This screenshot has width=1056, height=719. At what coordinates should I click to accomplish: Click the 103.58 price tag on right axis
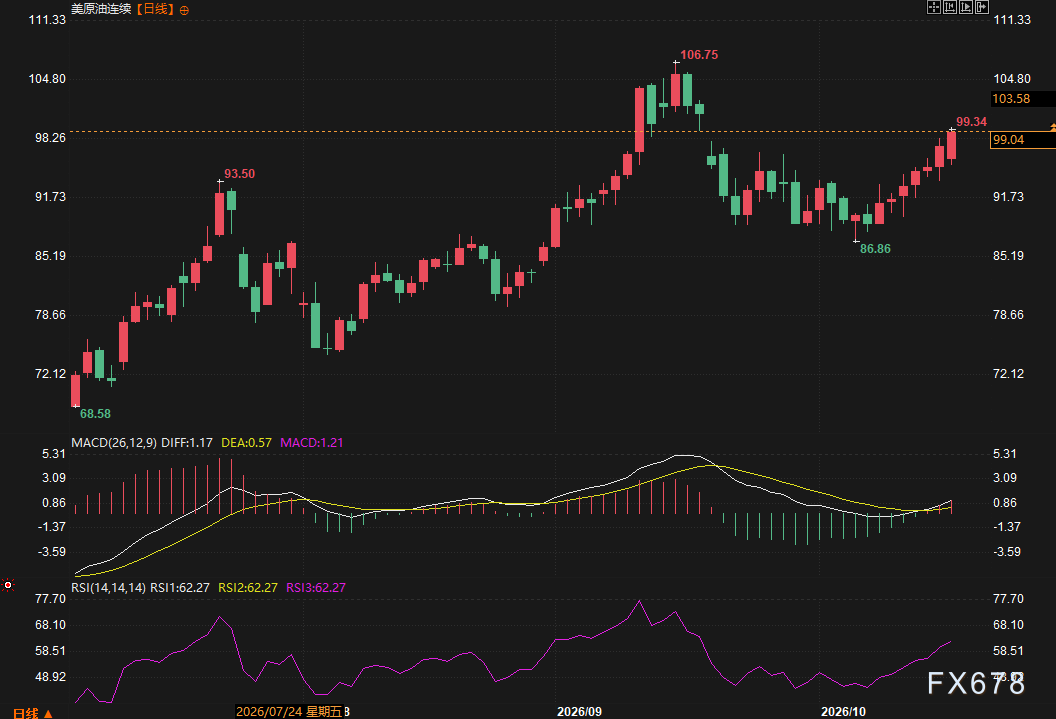(x=1022, y=99)
